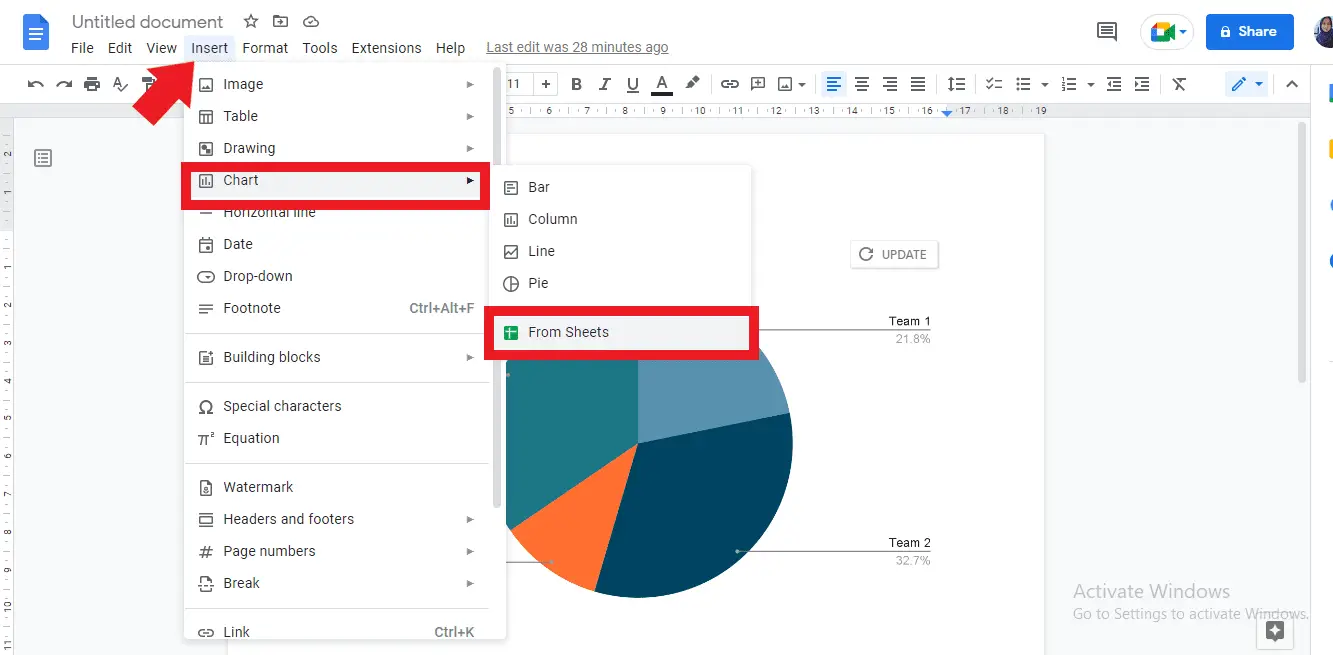The image size is (1333, 655).
Task: Open the insert link icon
Action: click(x=729, y=84)
